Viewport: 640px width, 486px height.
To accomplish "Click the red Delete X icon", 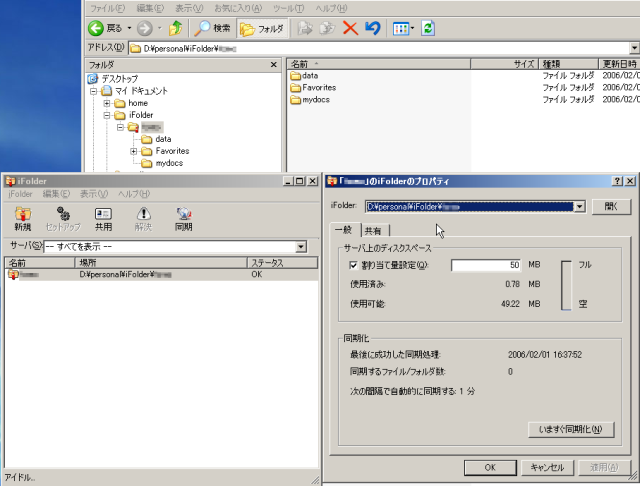I will pos(350,28).
